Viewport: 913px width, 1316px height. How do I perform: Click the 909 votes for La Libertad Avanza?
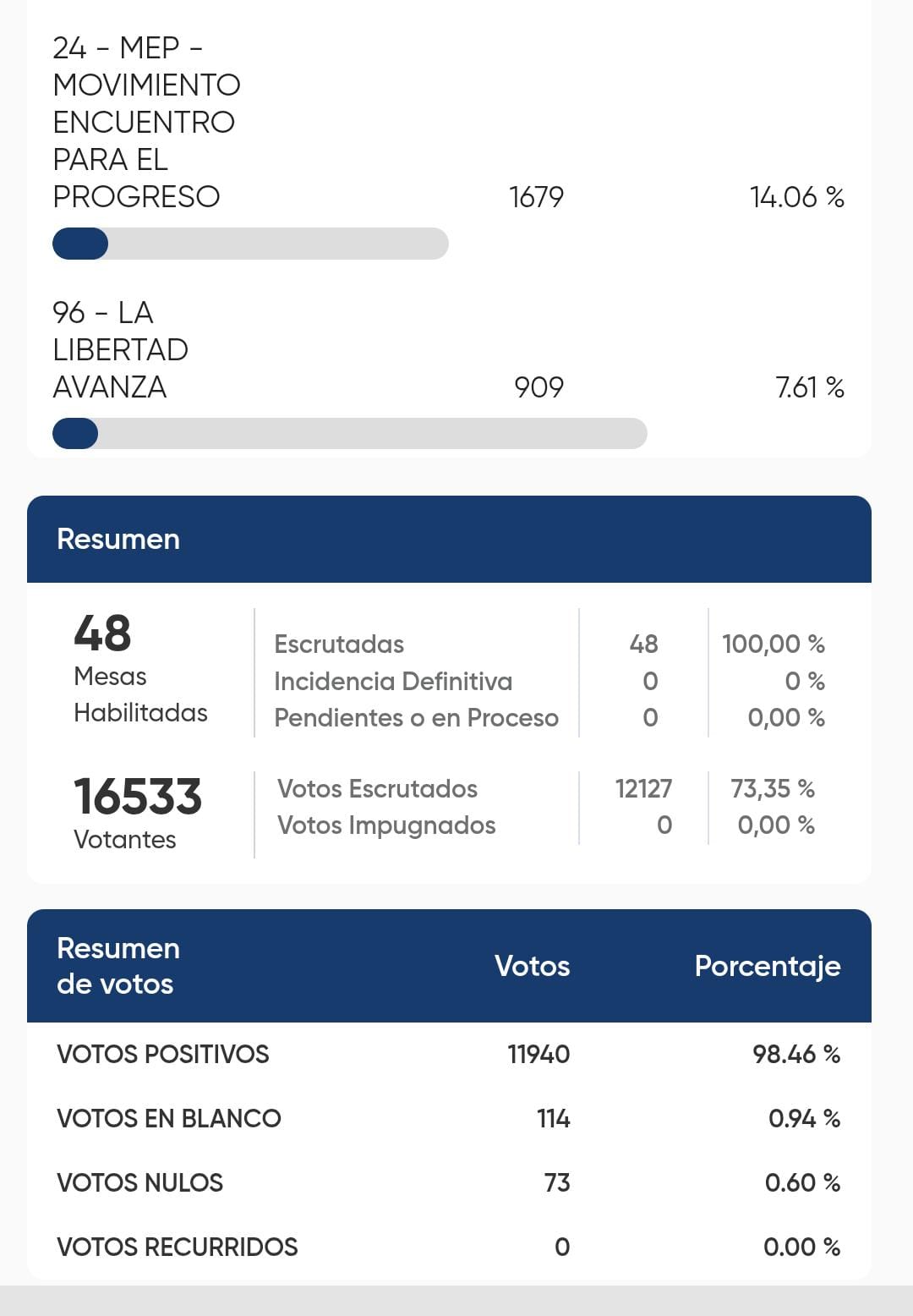tap(539, 387)
